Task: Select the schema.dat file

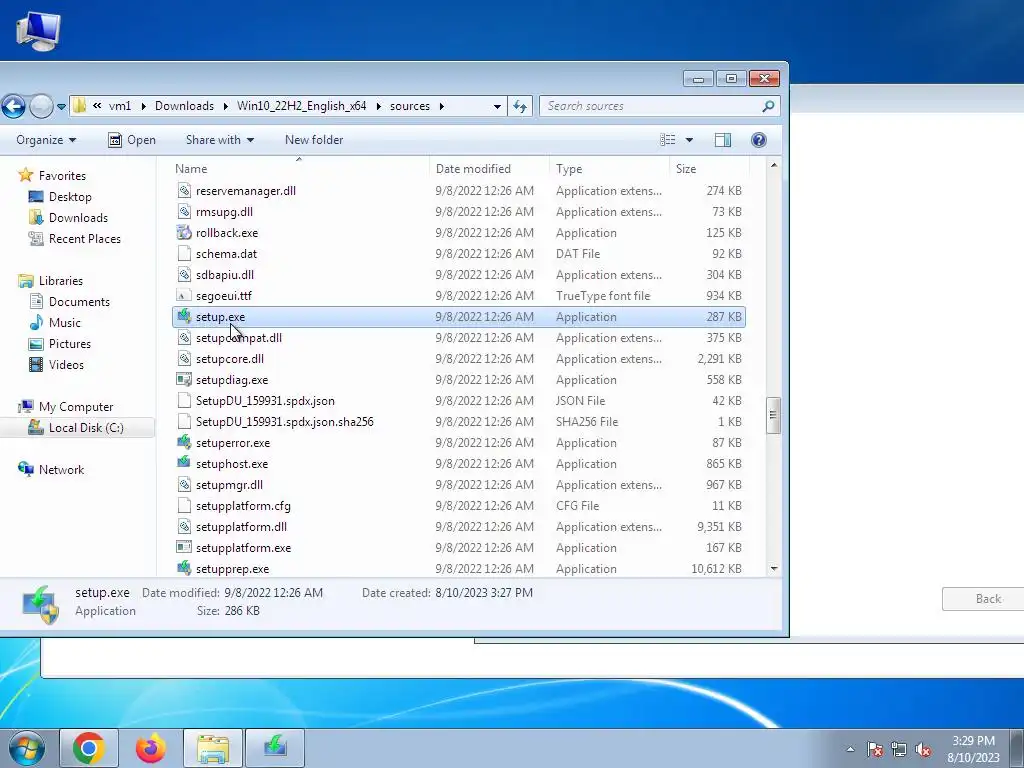Action: (x=226, y=253)
